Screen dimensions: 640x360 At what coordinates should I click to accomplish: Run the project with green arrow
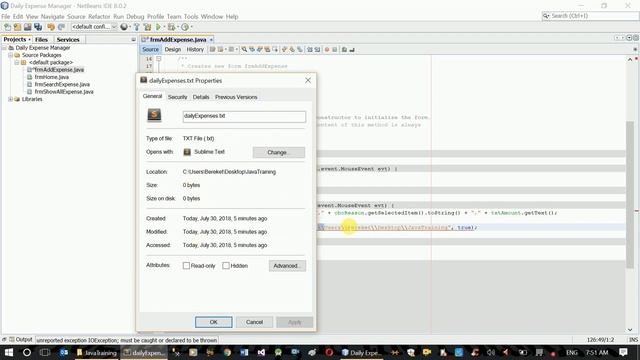point(158,27)
